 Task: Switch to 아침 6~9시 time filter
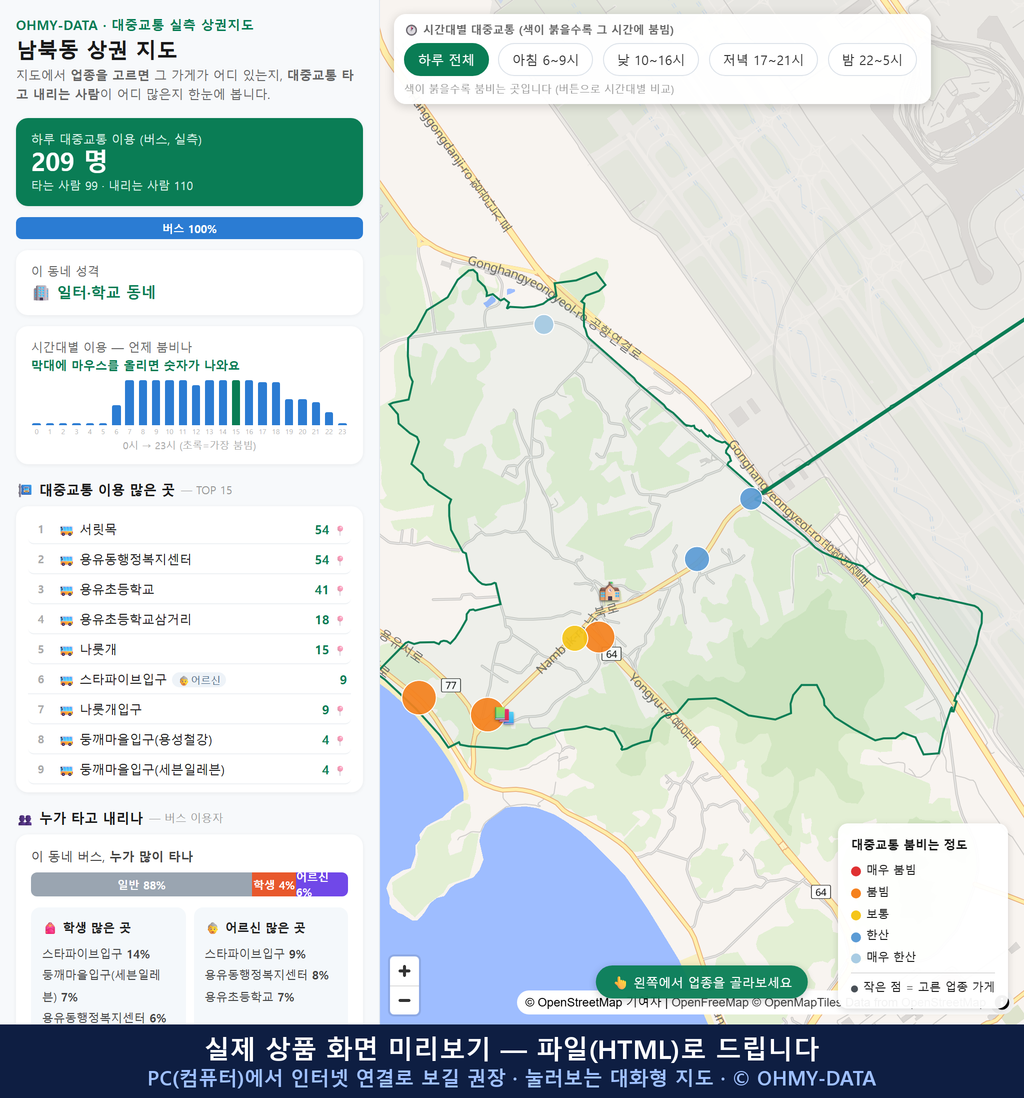tap(545, 60)
